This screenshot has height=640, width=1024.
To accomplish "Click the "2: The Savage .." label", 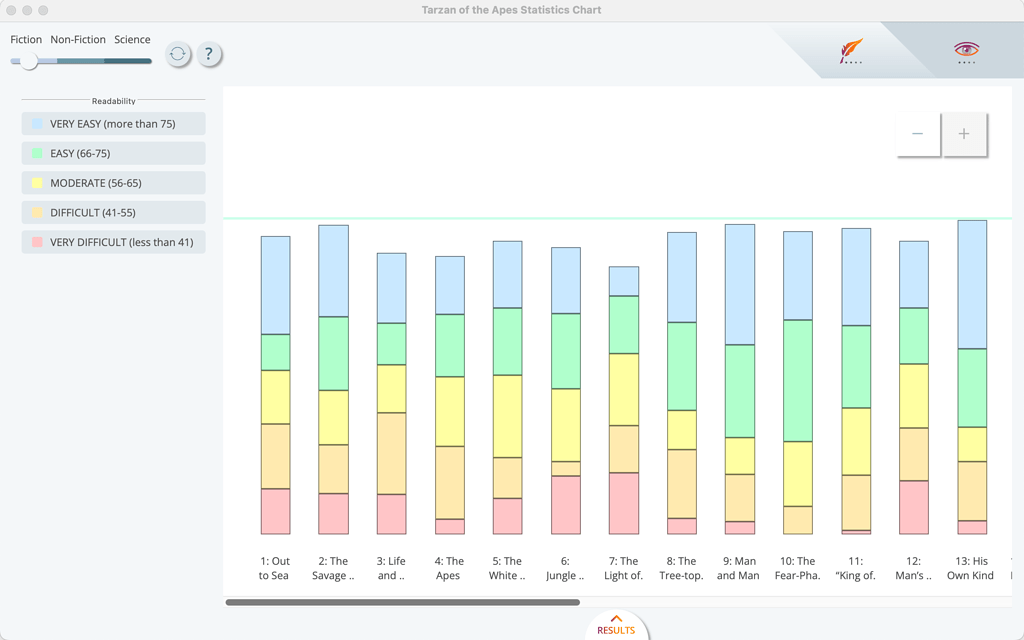I will tap(333, 568).
